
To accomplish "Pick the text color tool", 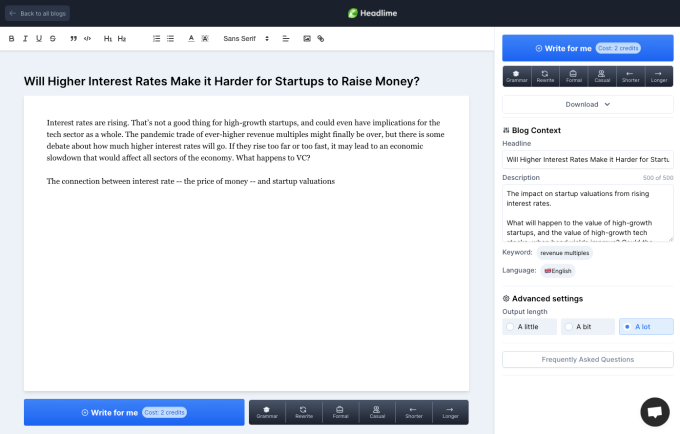I will pos(191,38).
